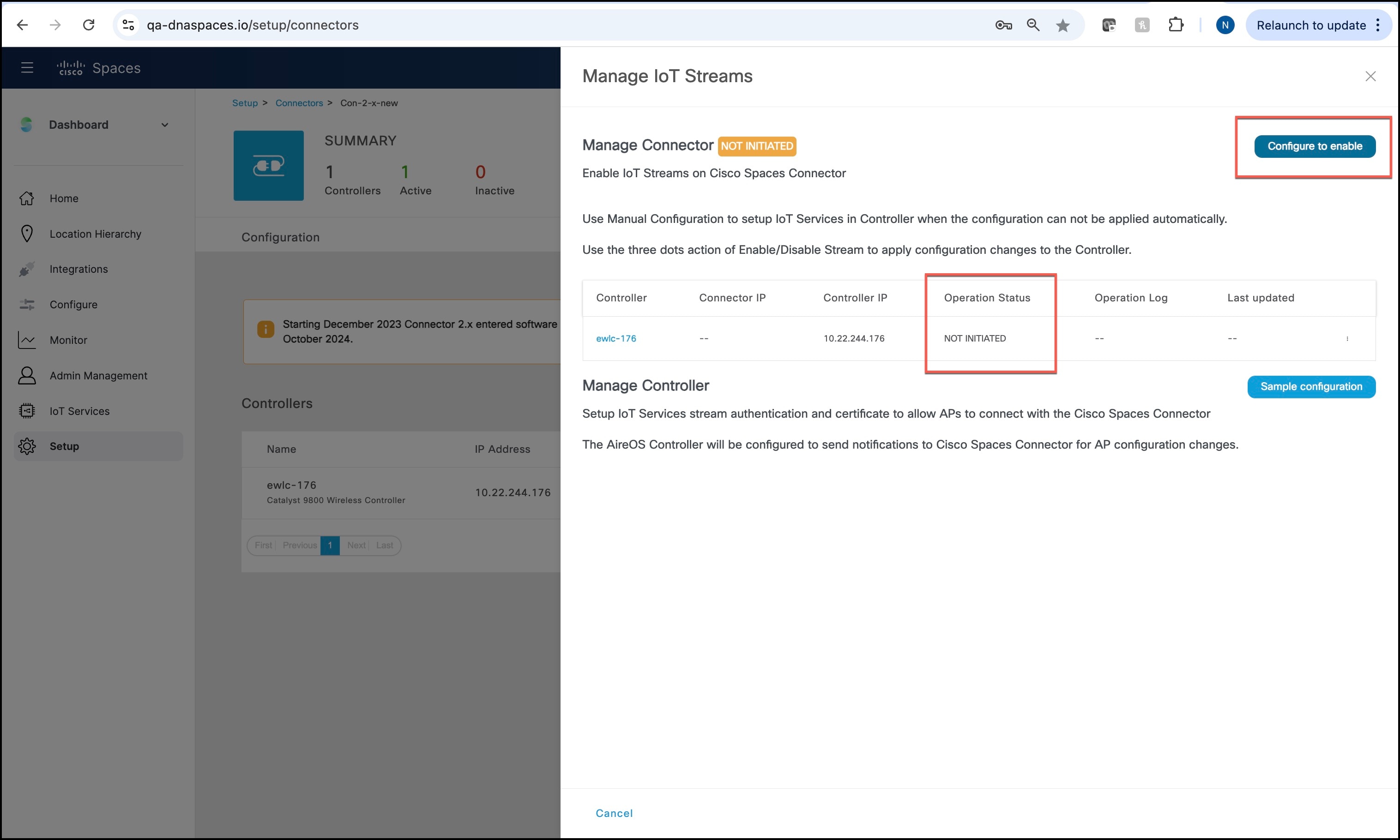The height and width of the screenshot is (840, 1400).
Task: Click the Configuration section heading
Action: (x=280, y=237)
